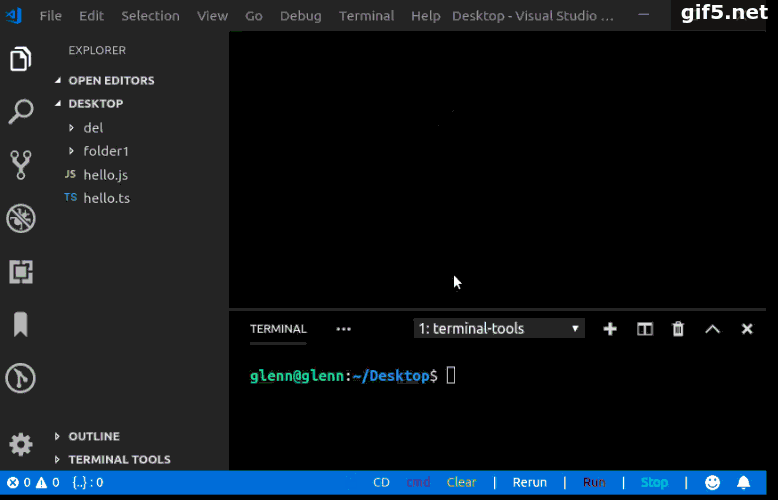The image size is (778, 500).
Task: Open the panel's more actions ellipsis
Action: (x=343, y=329)
